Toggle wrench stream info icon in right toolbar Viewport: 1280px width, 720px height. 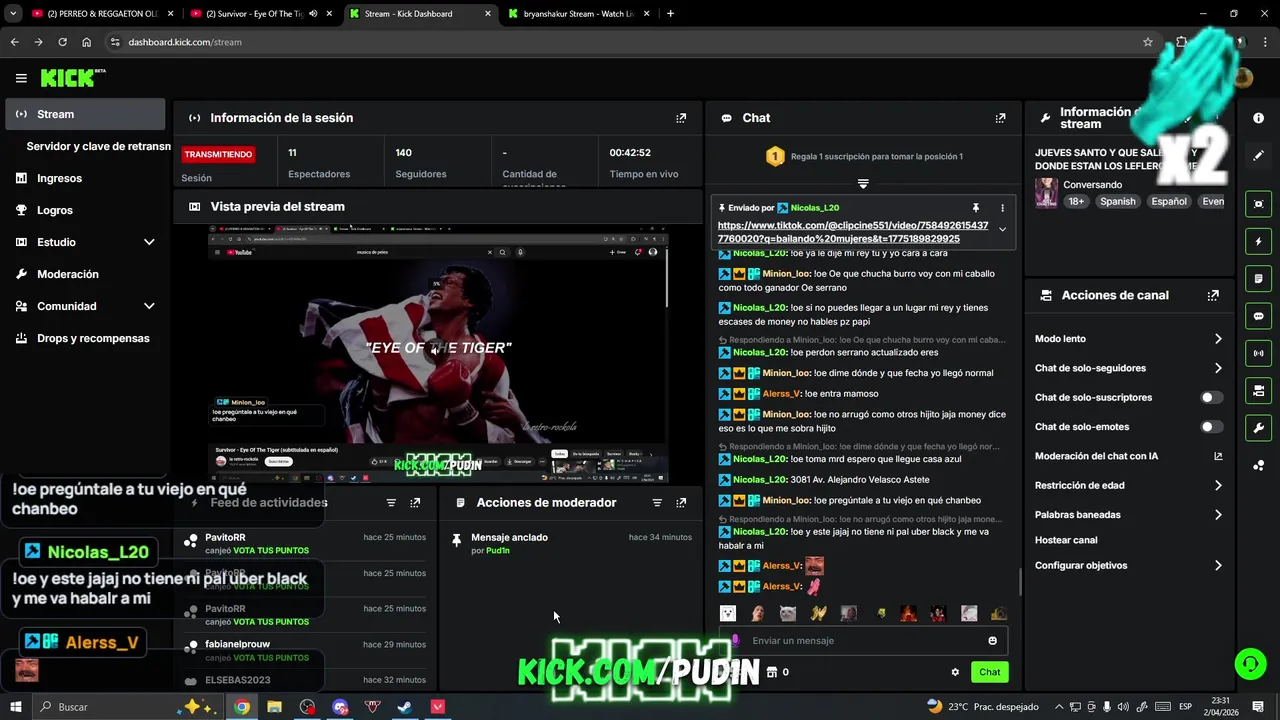tap(1258, 428)
